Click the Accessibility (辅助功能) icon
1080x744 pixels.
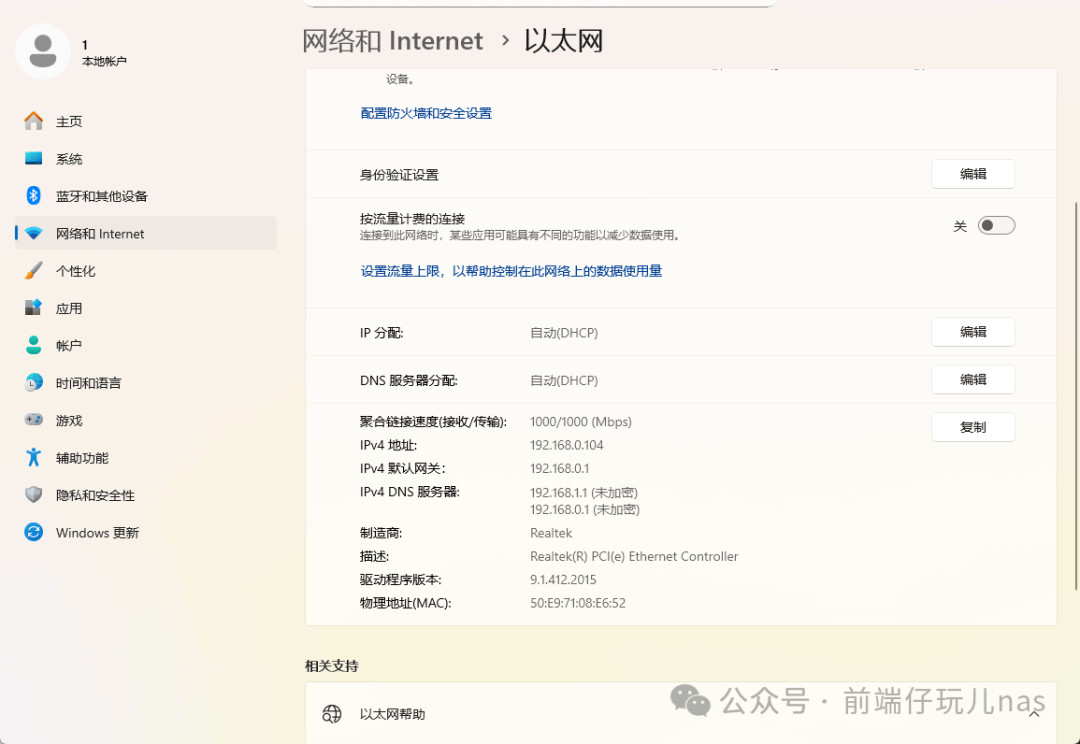(34, 458)
